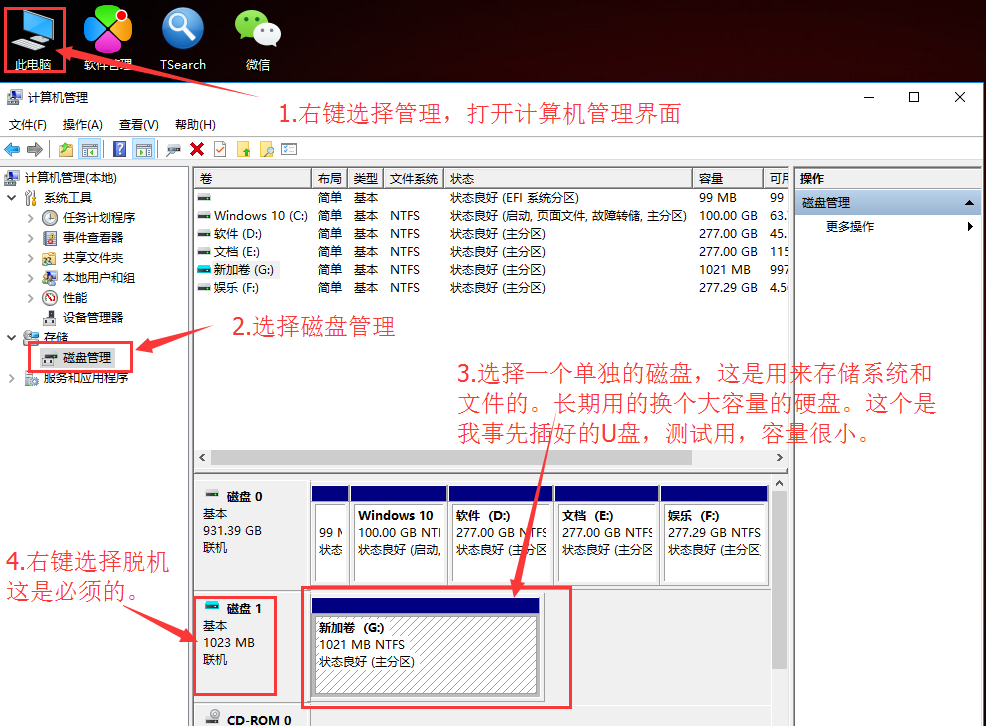This screenshot has height=726, width=986.
Task: Collapse the 系统工具 tree node
Action: pyautogui.click(x=12, y=198)
